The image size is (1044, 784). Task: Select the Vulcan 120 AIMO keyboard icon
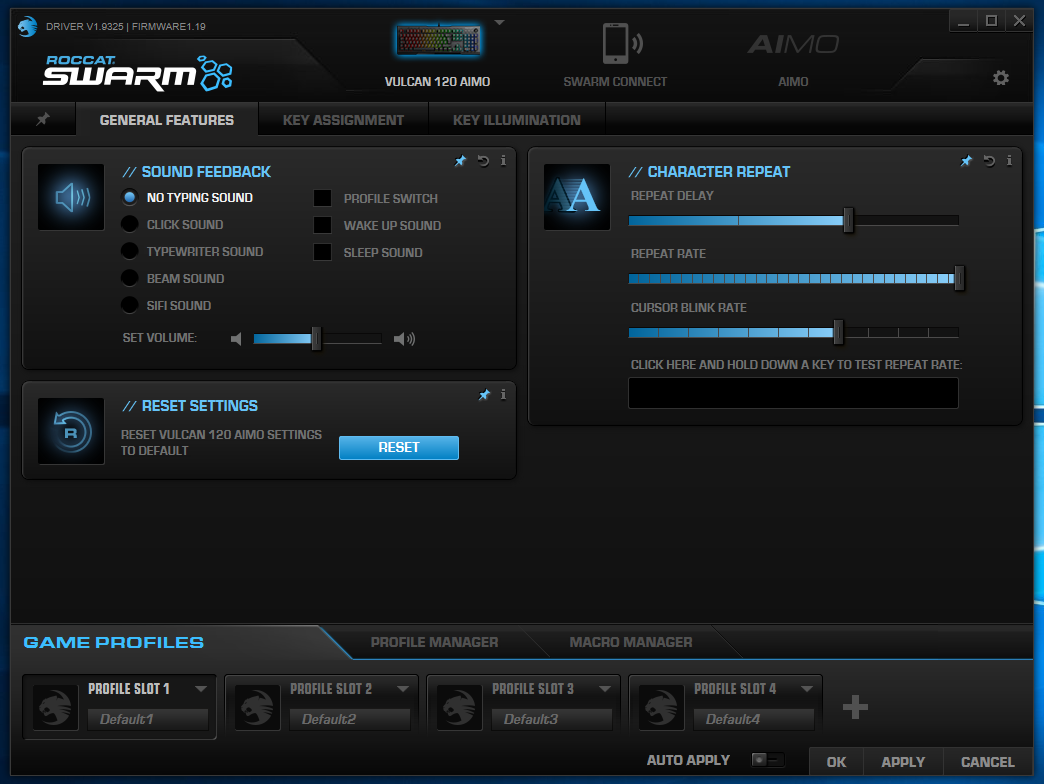438,41
